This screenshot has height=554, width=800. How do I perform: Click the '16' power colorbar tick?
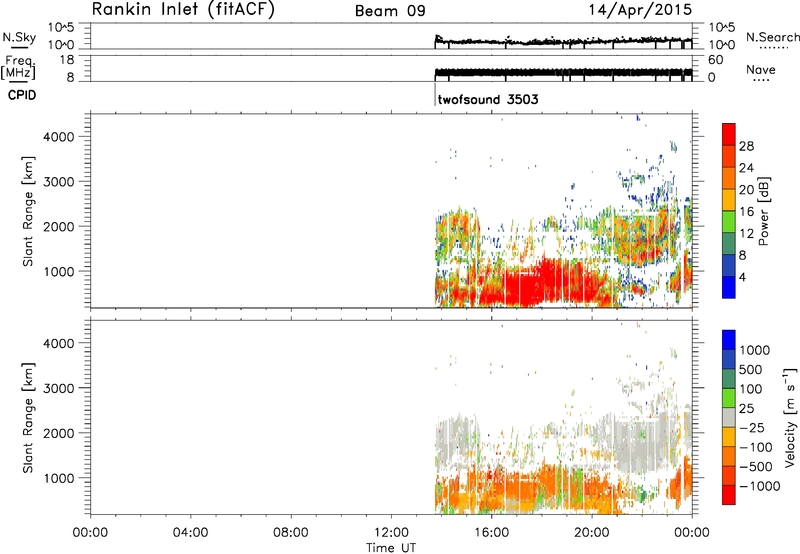746,212
